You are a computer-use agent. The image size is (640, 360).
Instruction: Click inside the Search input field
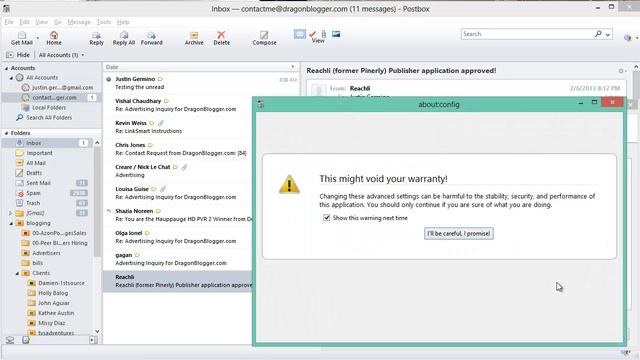pos(527,34)
